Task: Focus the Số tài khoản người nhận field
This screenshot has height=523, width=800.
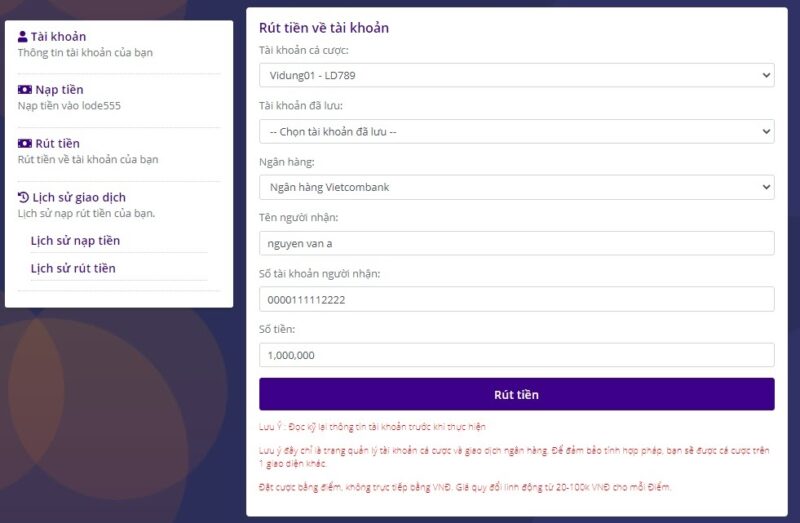Action: pos(515,299)
